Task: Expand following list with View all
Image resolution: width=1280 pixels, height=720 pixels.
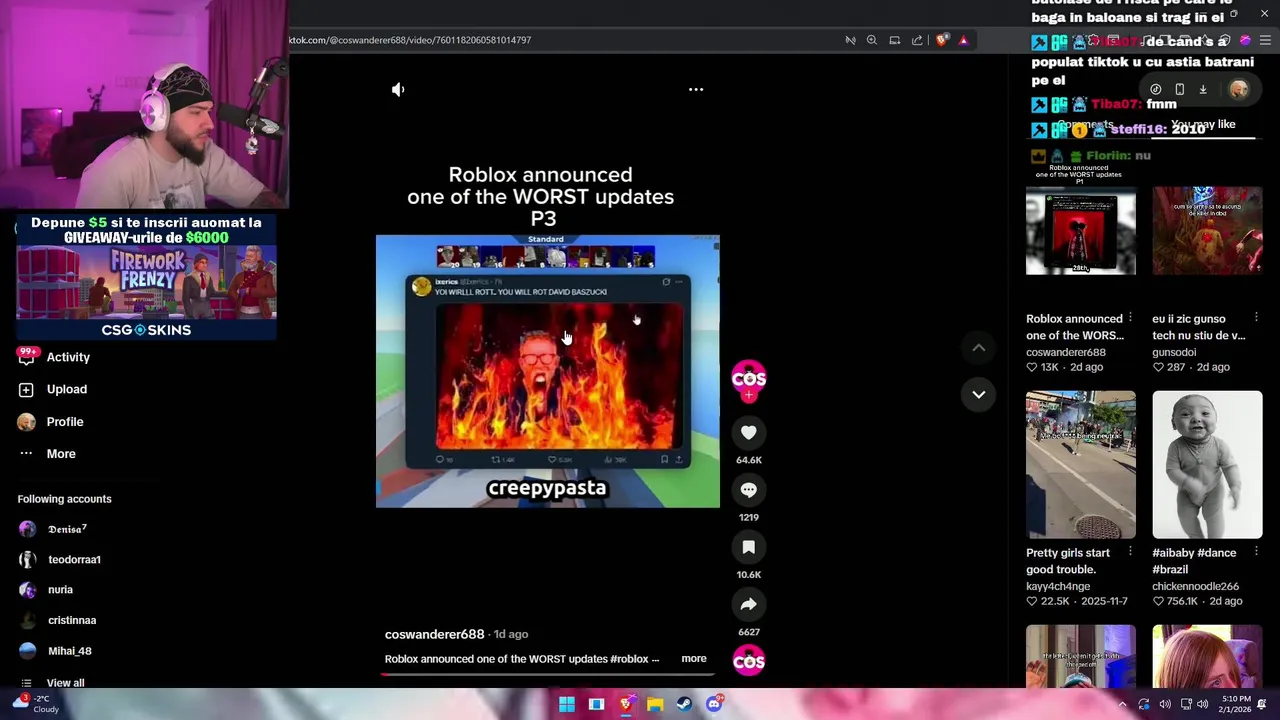Action: pyautogui.click(x=52, y=683)
